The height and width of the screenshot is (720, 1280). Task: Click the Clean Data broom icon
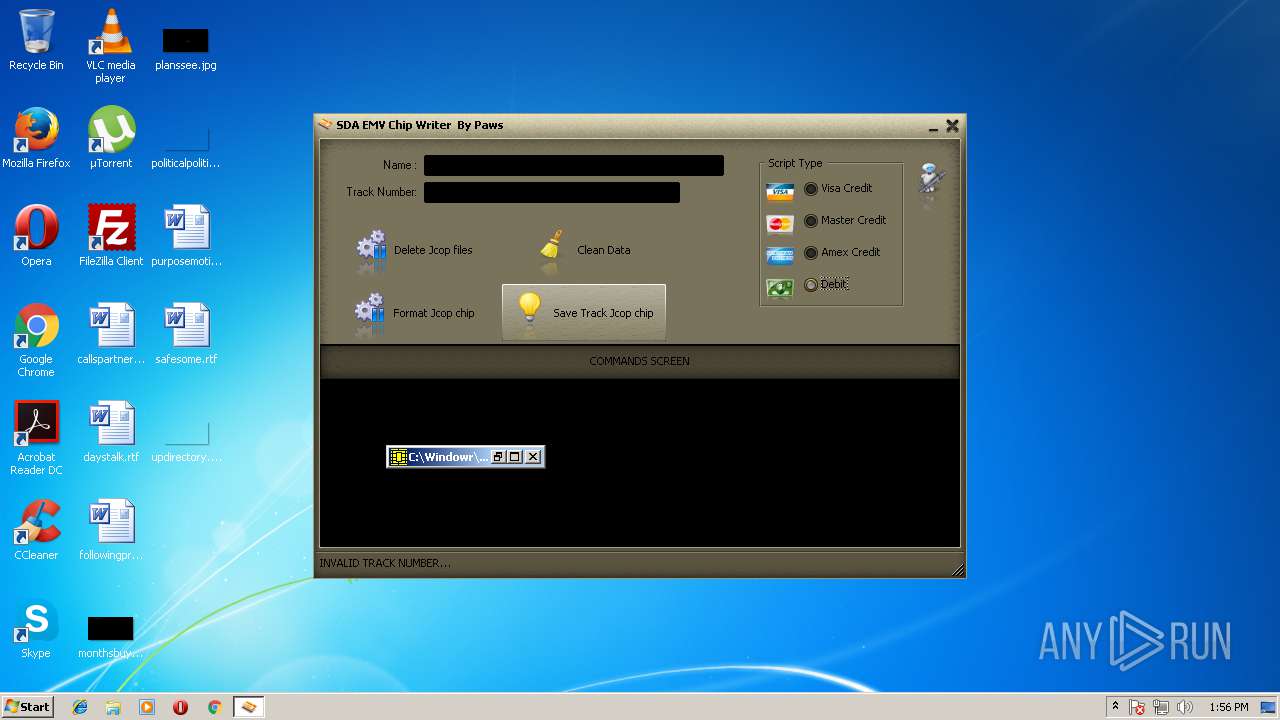point(553,250)
